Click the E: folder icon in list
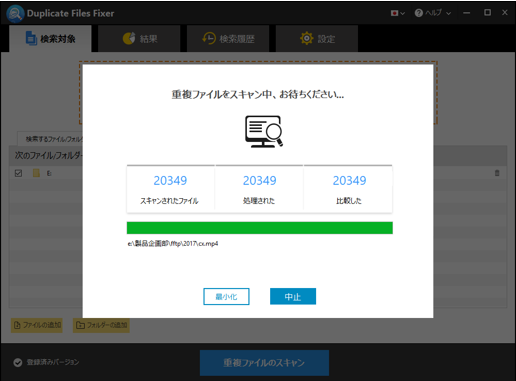The height and width of the screenshot is (381, 516). [x=36, y=173]
